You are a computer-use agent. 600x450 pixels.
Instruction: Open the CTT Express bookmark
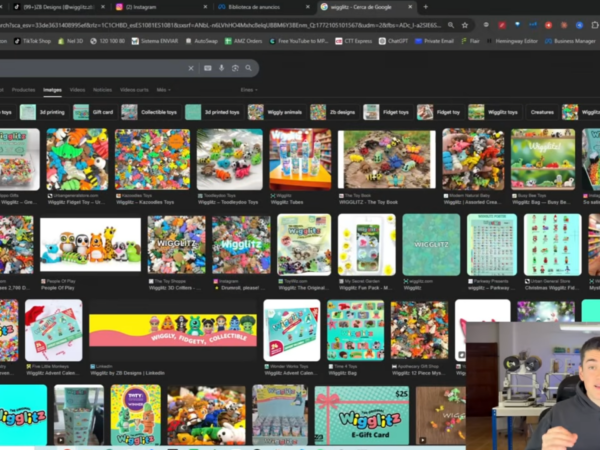pos(354,41)
